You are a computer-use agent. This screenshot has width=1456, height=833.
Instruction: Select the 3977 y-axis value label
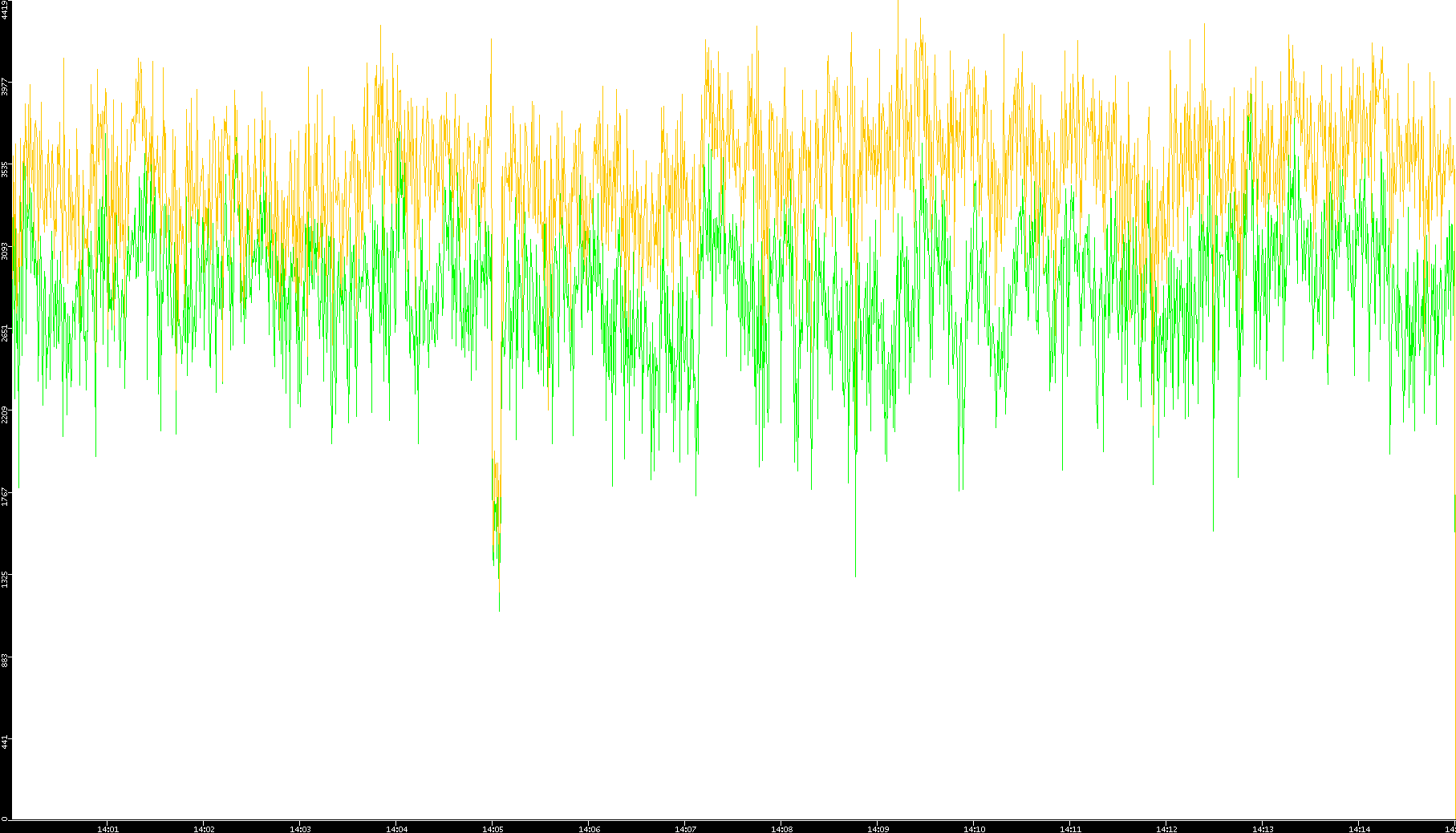point(5,87)
